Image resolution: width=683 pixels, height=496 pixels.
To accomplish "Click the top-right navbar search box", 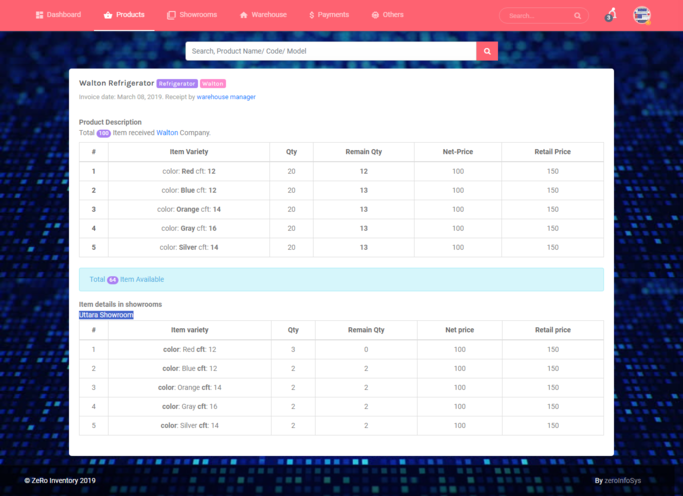I will (535, 16).
